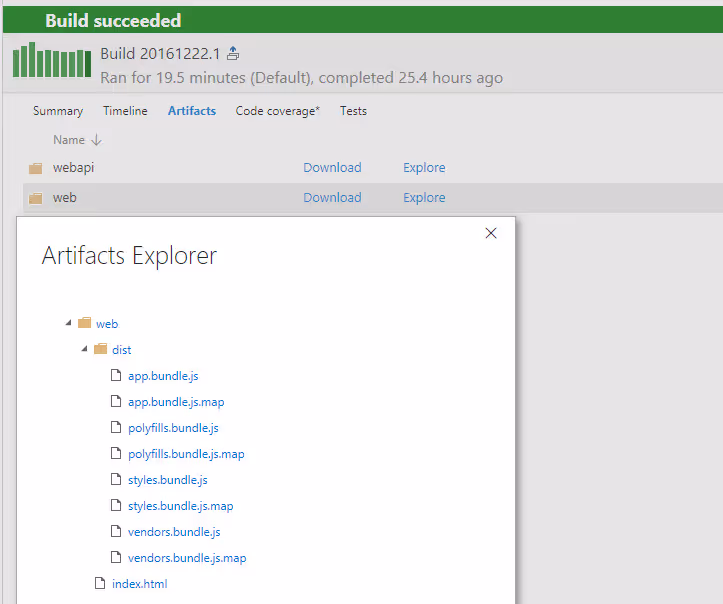Click the web artifact folder icon in list
The height and width of the screenshot is (604, 723).
tap(36, 198)
